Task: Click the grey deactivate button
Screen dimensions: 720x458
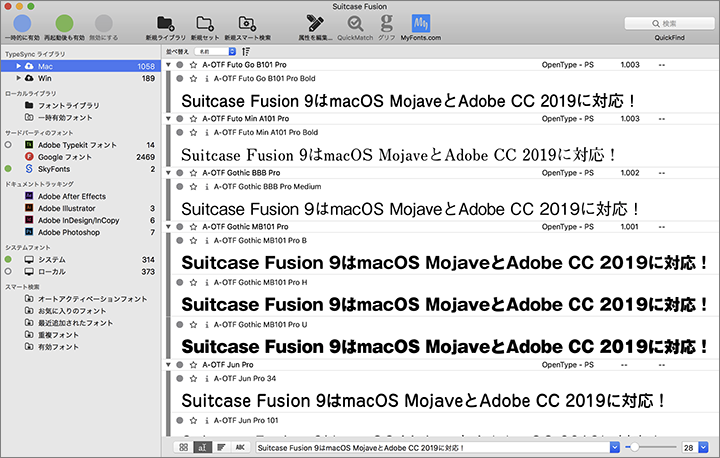Action: [x=104, y=23]
